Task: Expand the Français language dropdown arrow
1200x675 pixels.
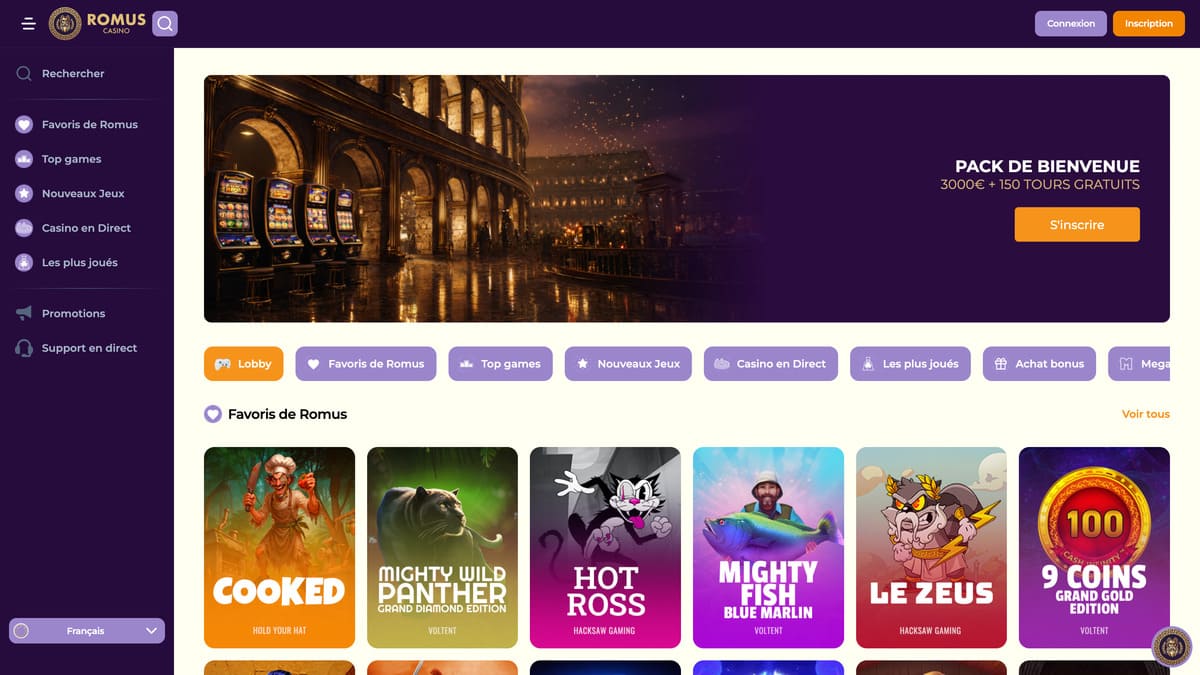Action: 152,631
